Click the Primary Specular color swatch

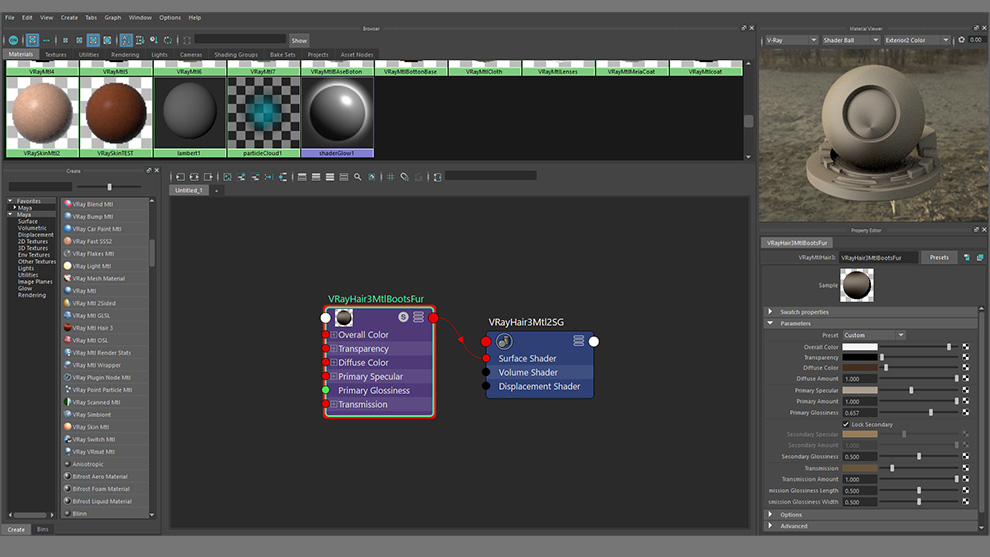click(859, 390)
